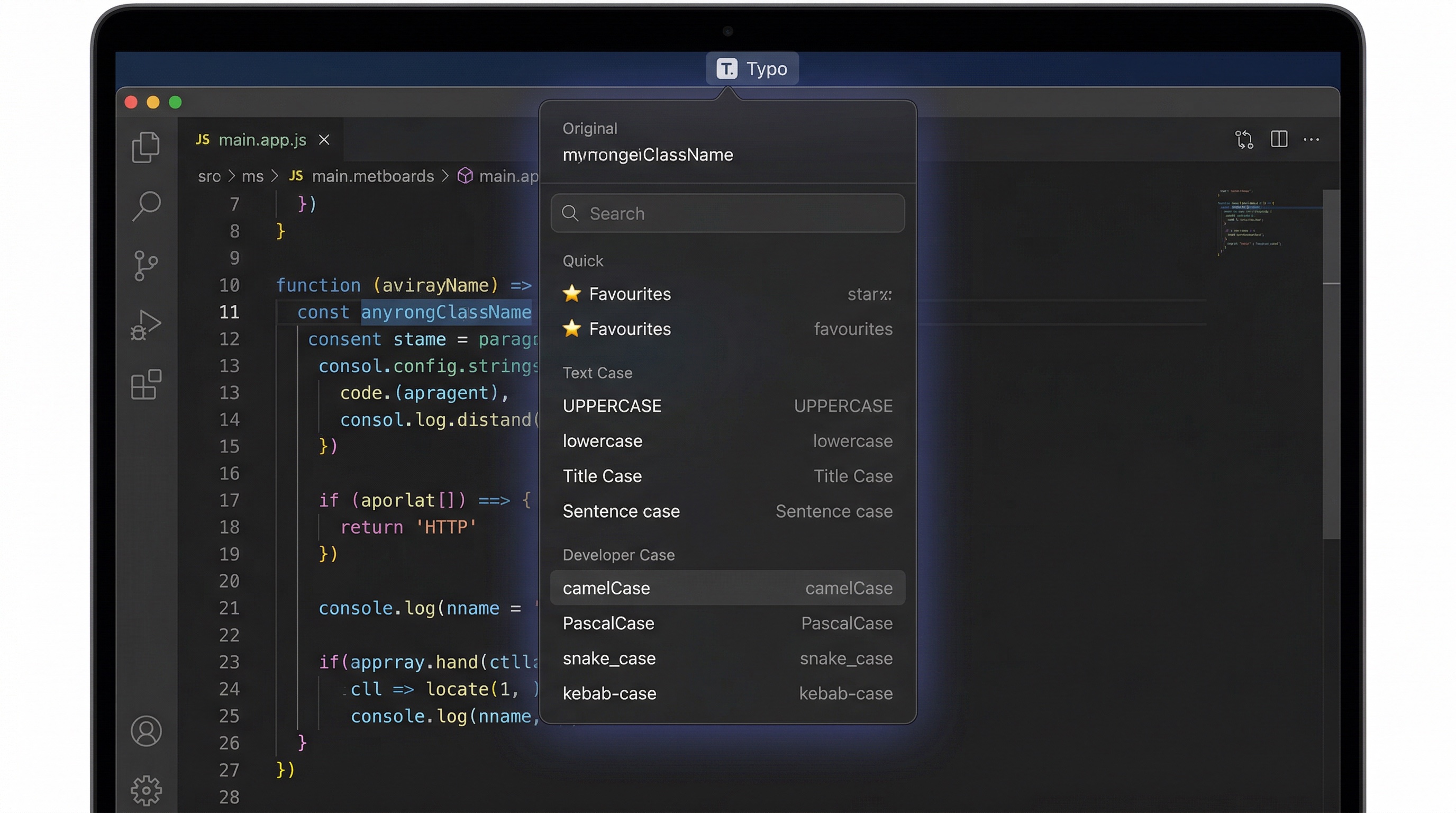Open the Manage gear icon

146,790
